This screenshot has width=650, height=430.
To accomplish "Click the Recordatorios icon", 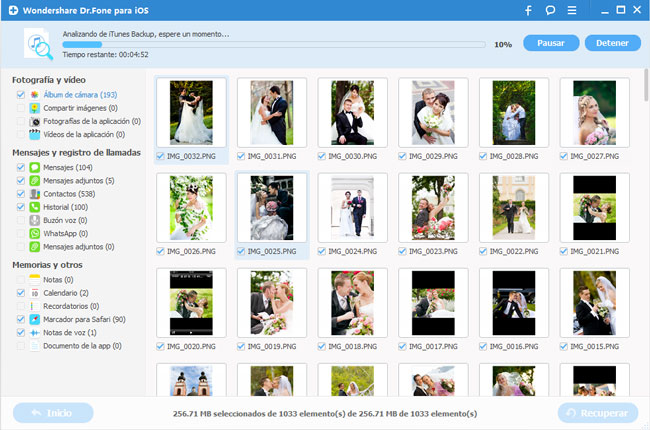I will (35, 306).
